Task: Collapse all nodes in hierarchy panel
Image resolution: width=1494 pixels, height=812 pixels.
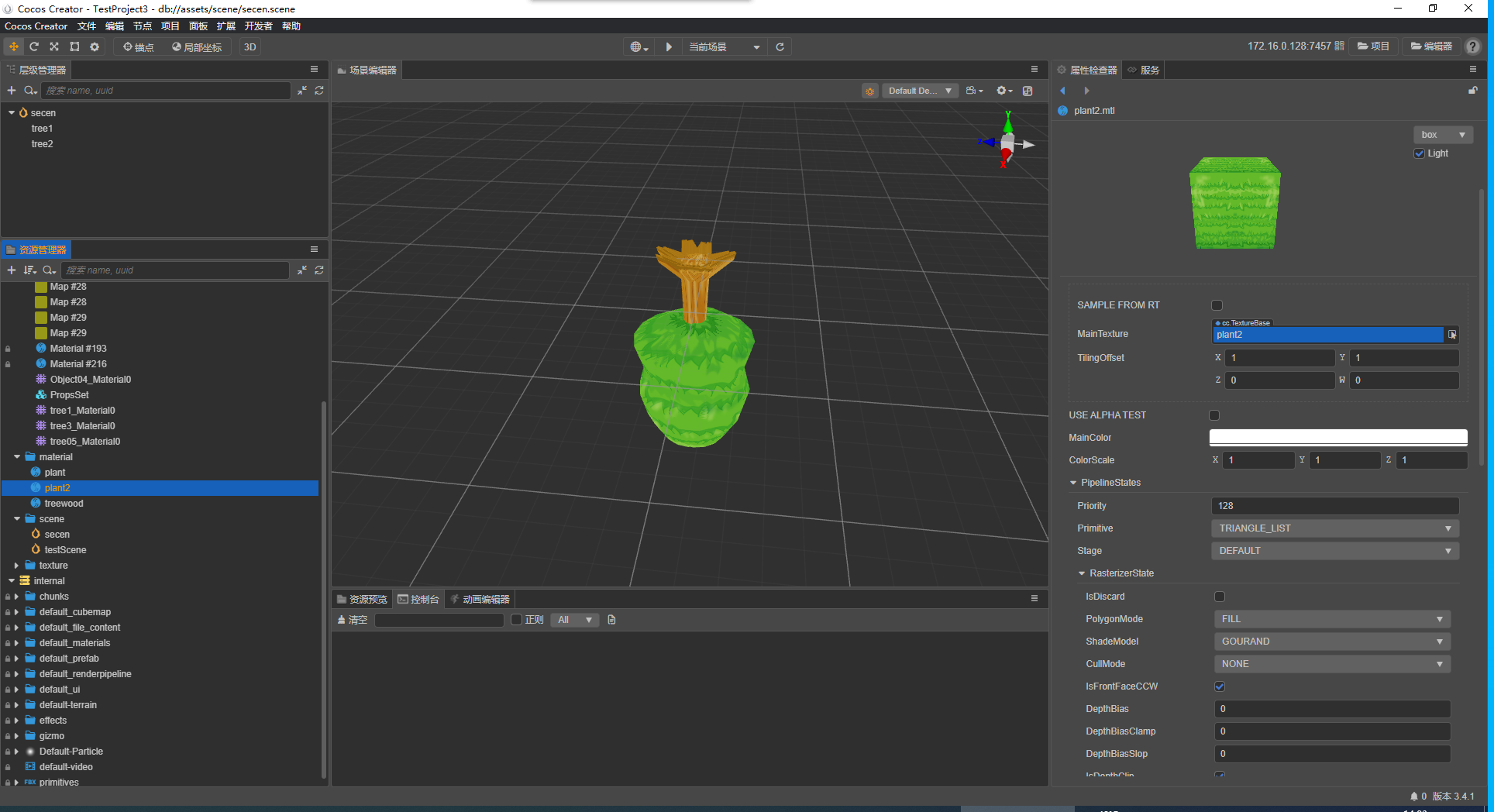Action: coord(302,91)
